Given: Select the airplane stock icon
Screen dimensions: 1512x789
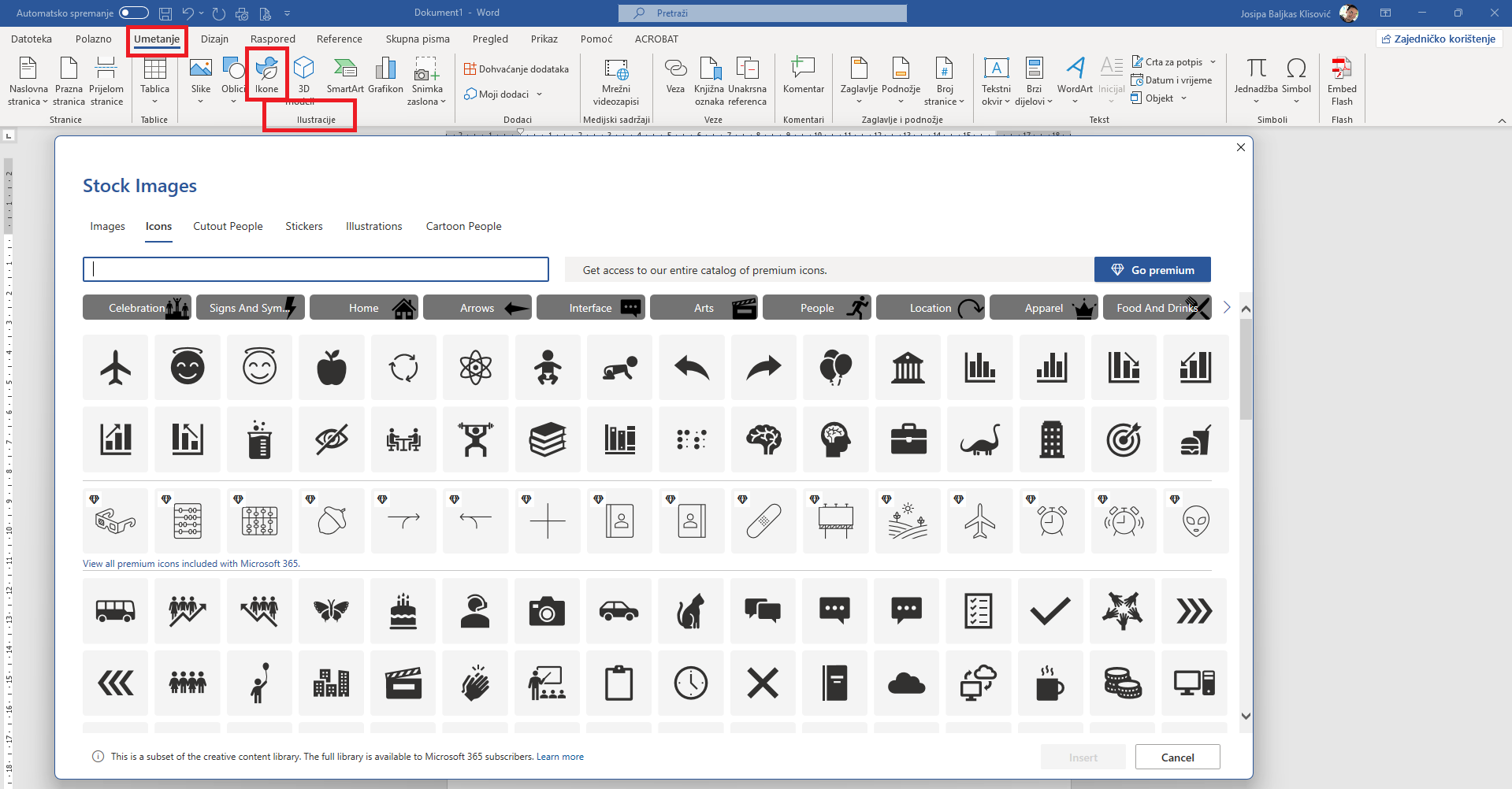Looking at the screenshot, I should tap(116, 367).
